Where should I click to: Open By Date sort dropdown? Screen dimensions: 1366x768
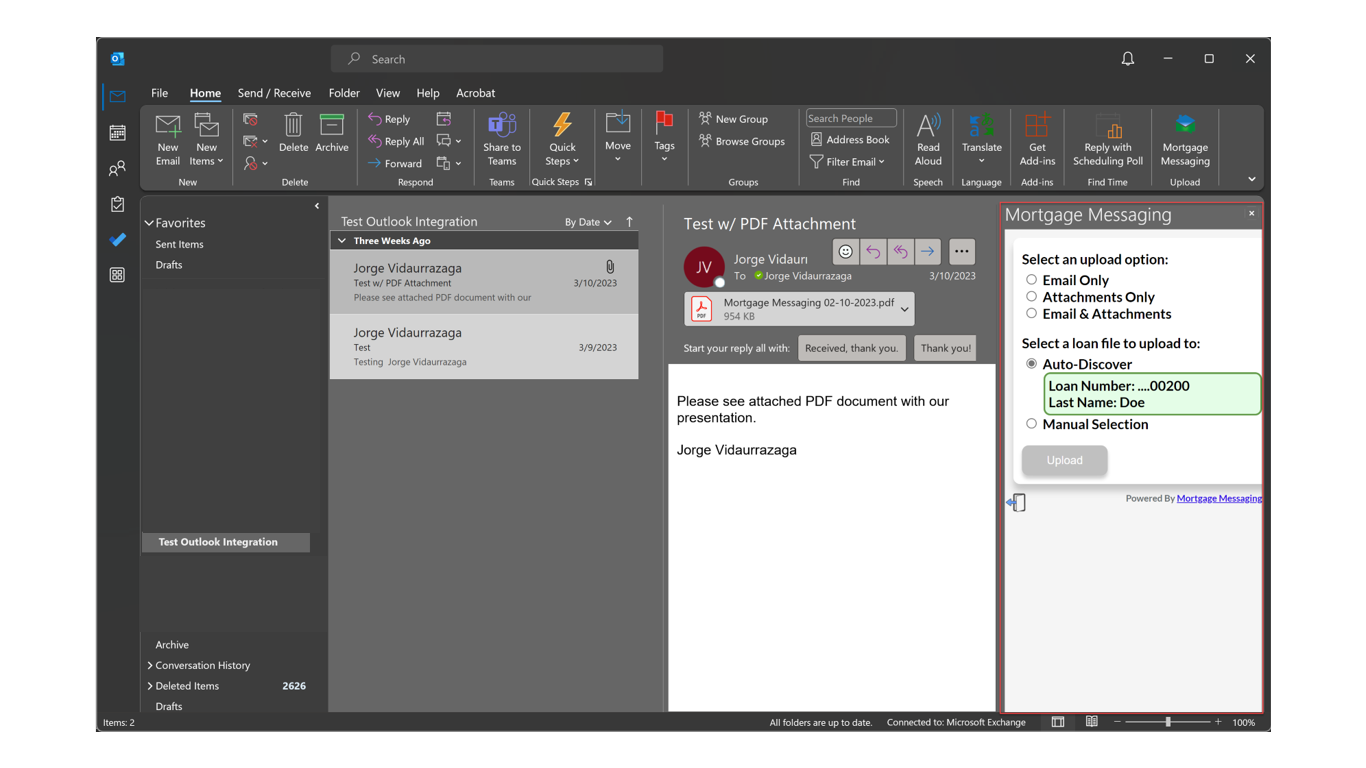tap(588, 222)
